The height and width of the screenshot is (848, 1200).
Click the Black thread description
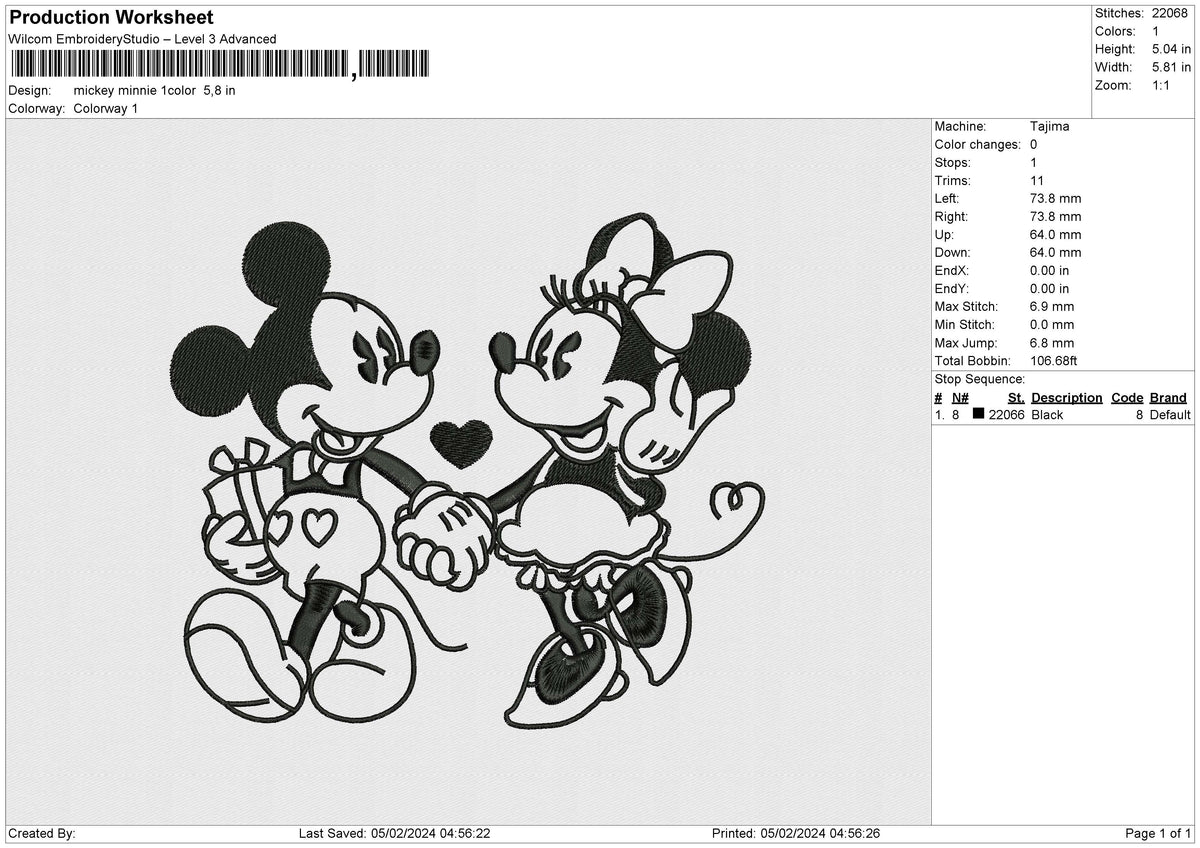[1047, 414]
